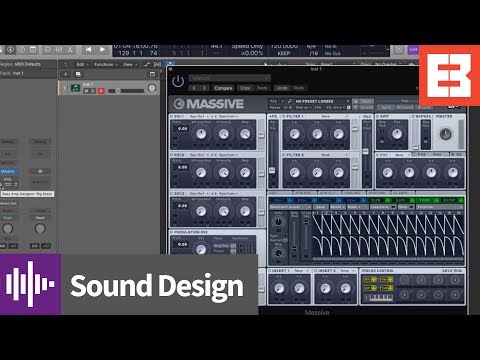Open the OSC1 Spectrum mode dropdown
This screenshot has width=480, height=360.
228,117
